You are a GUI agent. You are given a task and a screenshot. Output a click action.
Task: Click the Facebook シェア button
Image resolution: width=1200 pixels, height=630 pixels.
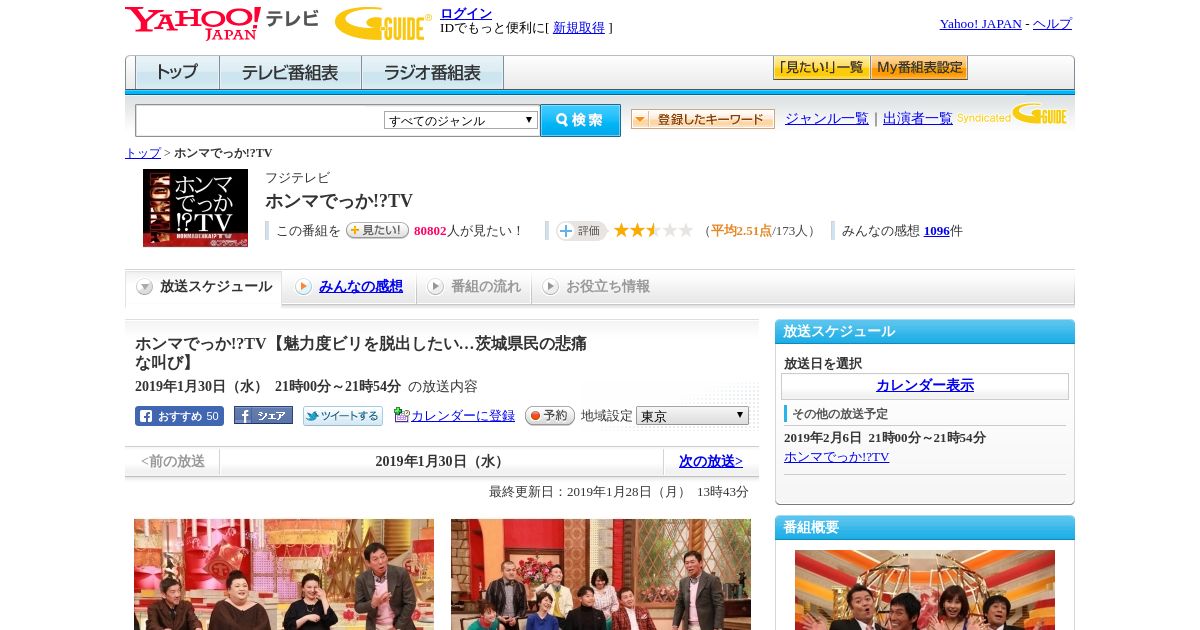pyautogui.click(x=263, y=415)
